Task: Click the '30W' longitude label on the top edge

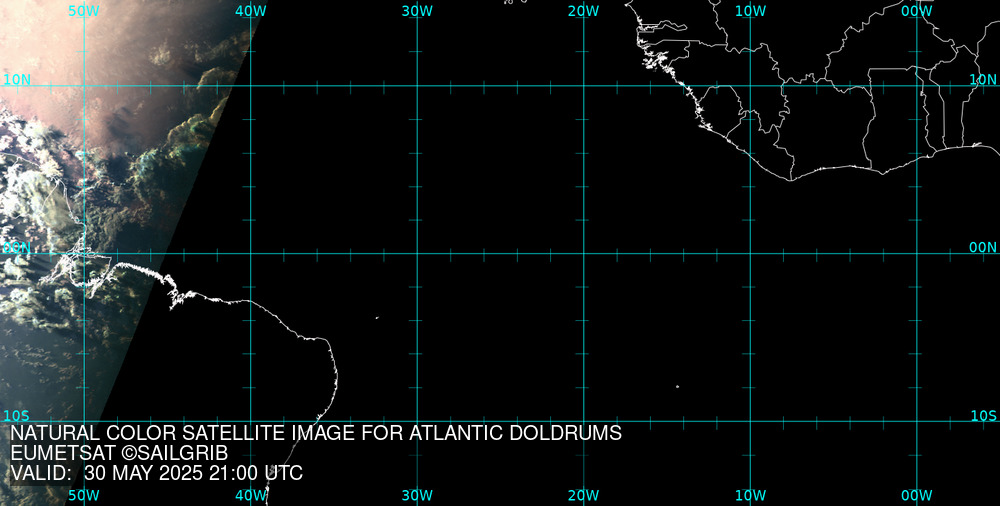Action: [417, 11]
